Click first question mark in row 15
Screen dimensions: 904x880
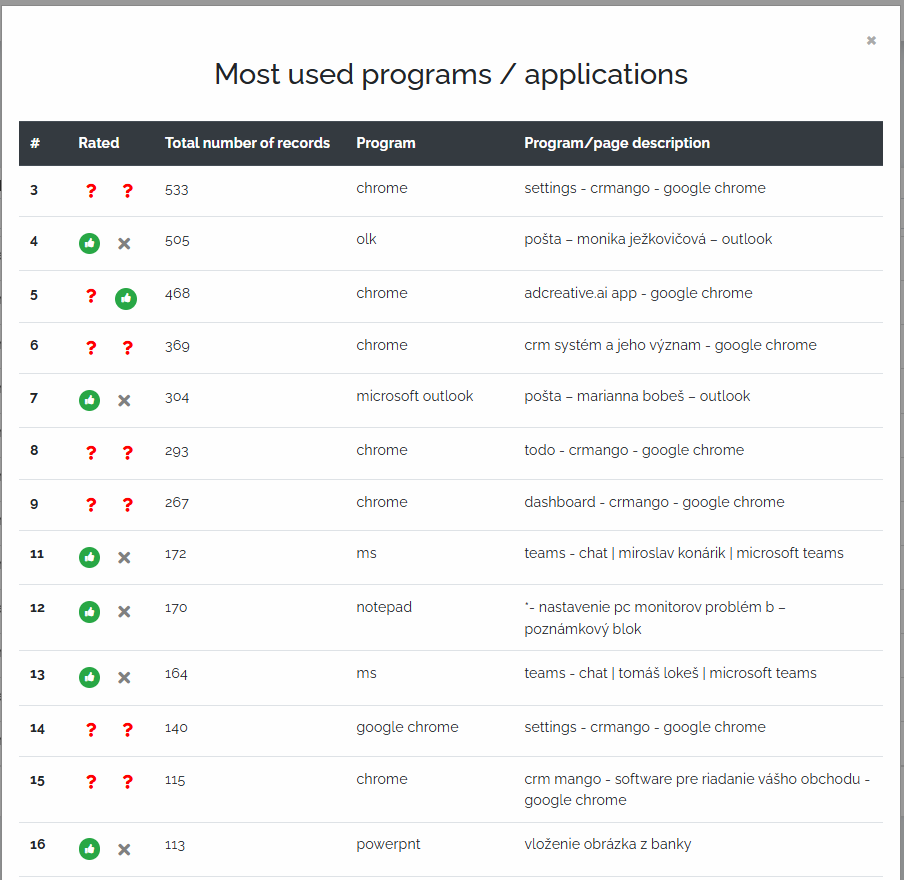coord(91,782)
